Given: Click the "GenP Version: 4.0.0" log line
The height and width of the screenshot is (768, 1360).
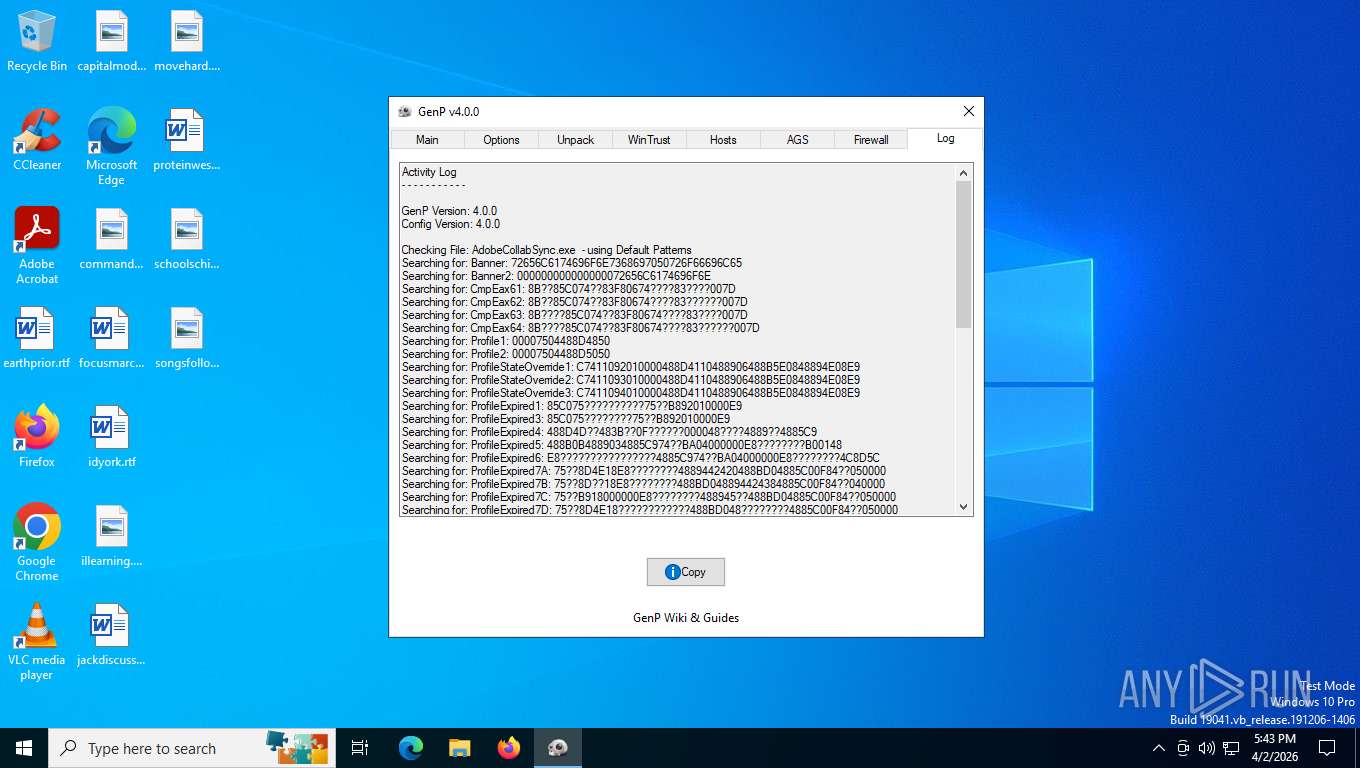Looking at the screenshot, I should click(x=449, y=211).
